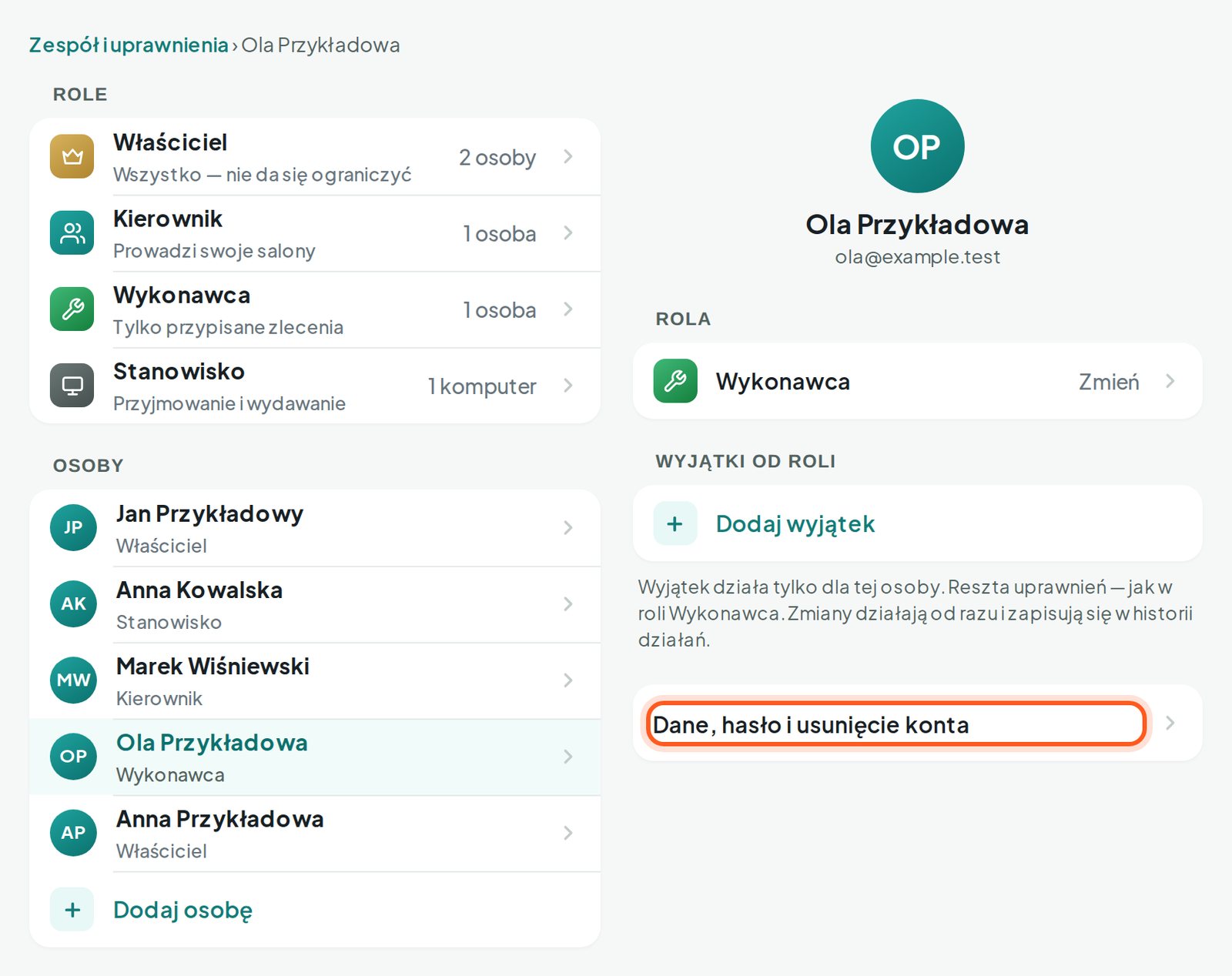Click Dodaj osobę
This screenshot has width=1232, height=976.
pyautogui.click(x=182, y=910)
